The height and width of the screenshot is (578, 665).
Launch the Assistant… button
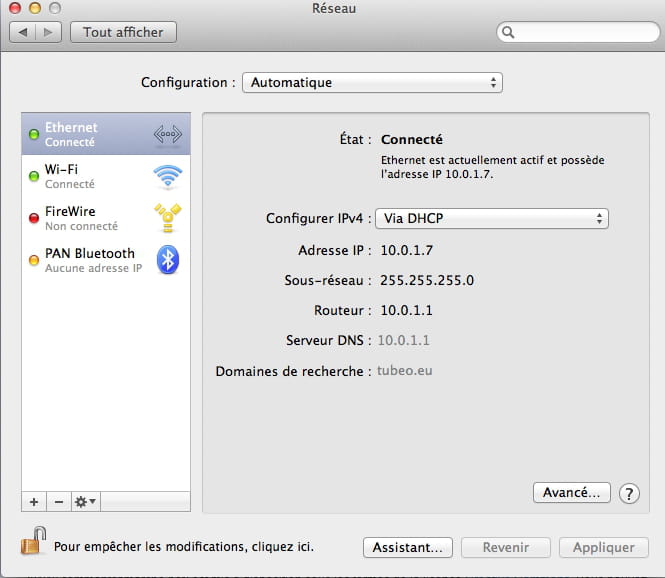click(x=408, y=547)
